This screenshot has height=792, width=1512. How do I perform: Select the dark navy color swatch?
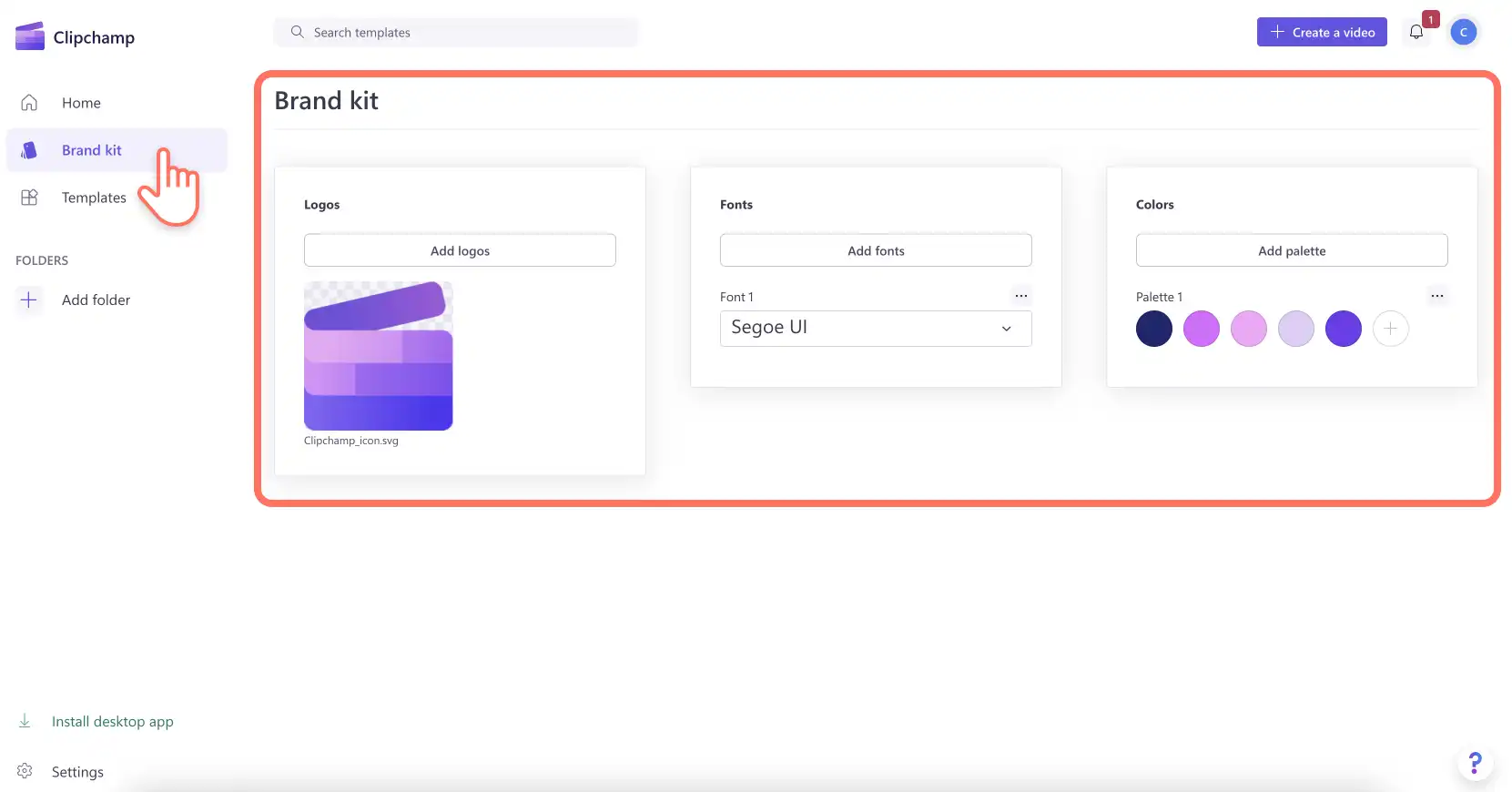pyautogui.click(x=1154, y=329)
